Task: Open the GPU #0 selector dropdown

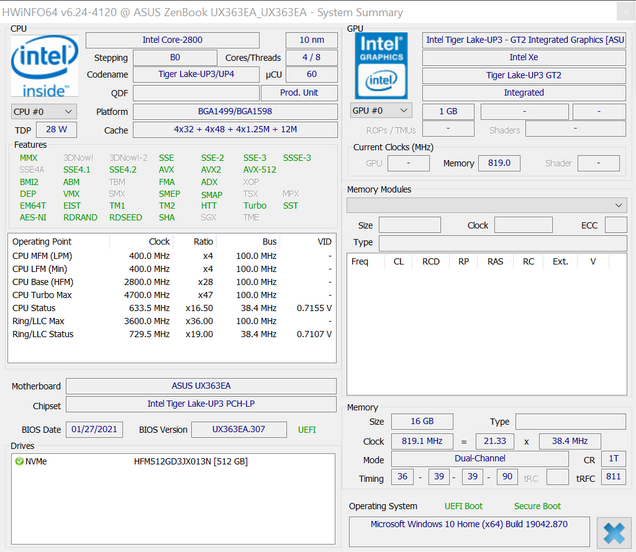Action: click(380, 111)
